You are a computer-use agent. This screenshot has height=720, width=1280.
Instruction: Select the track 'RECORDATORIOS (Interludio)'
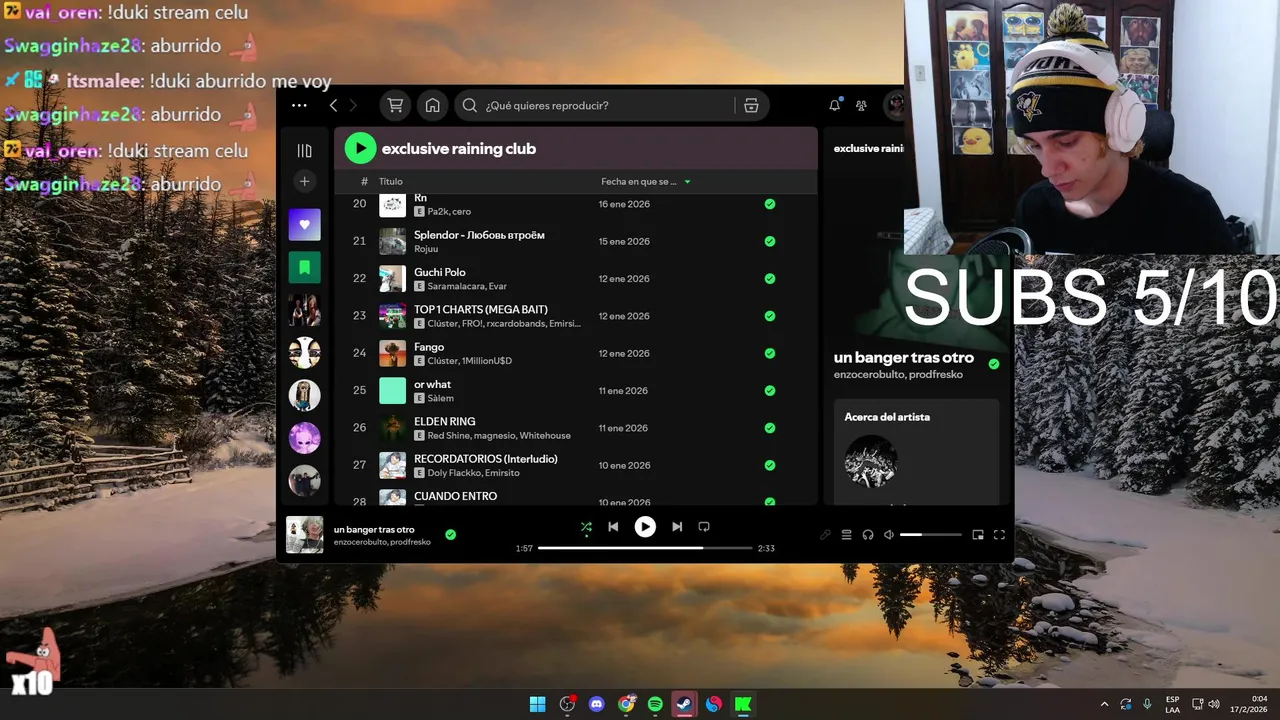click(x=486, y=459)
